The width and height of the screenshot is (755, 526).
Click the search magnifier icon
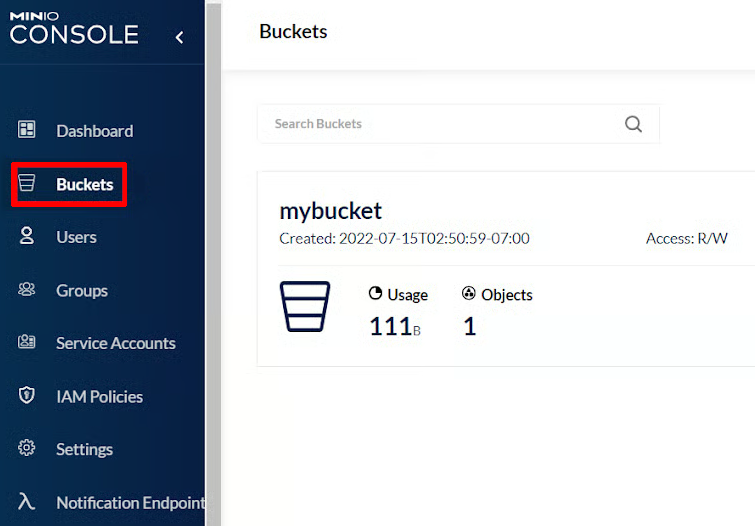pos(633,124)
